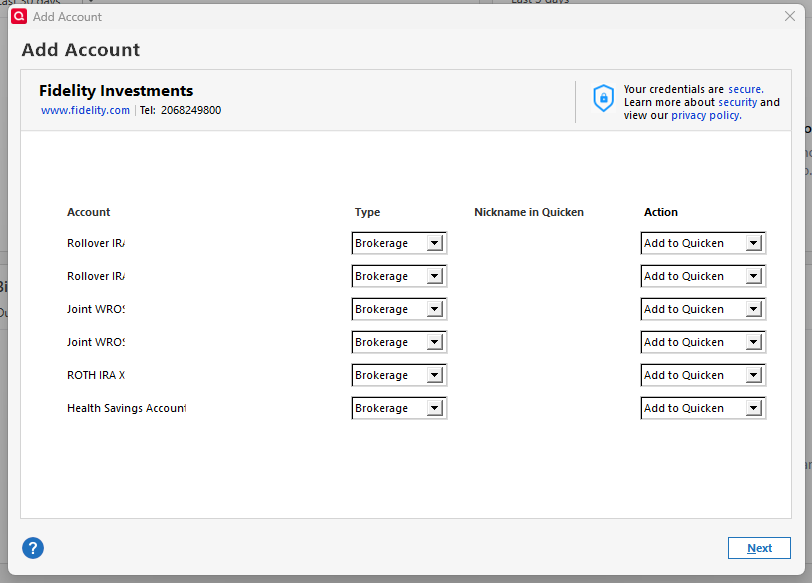Open the www.fidelity.com link
Viewport: 812px width, 583px height.
tap(85, 110)
